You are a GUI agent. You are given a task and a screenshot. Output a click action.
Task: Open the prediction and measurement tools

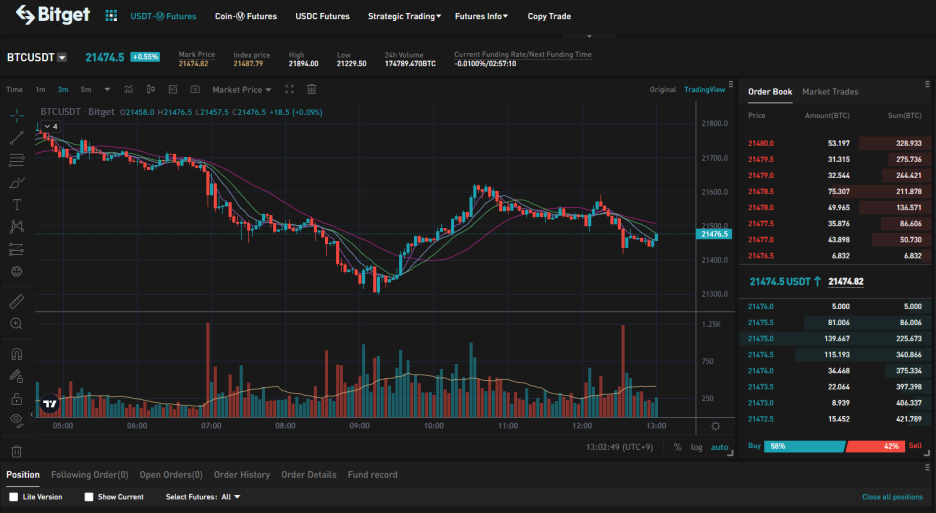[17, 250]
